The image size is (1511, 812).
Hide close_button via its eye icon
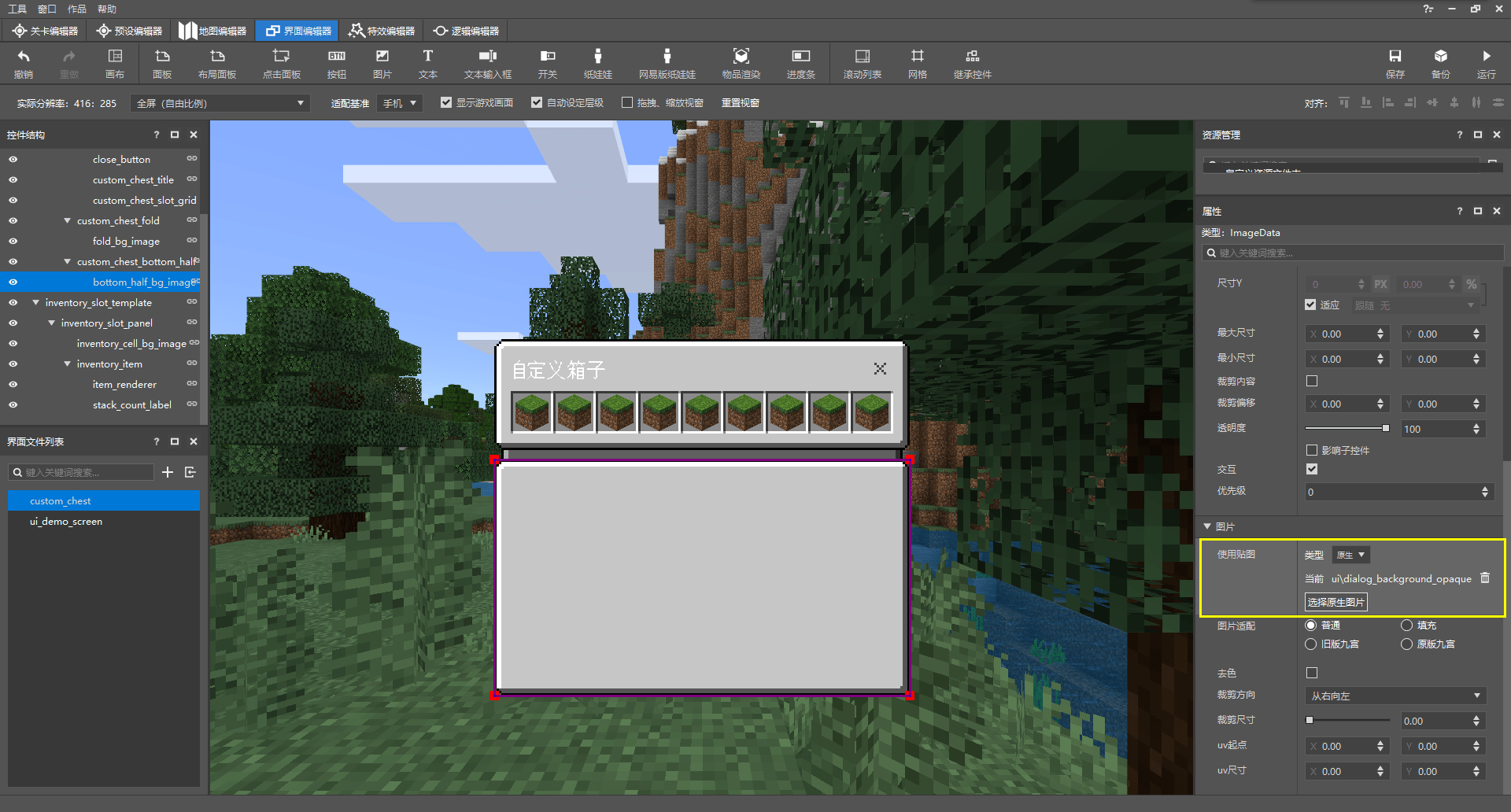tap(13, 159)
